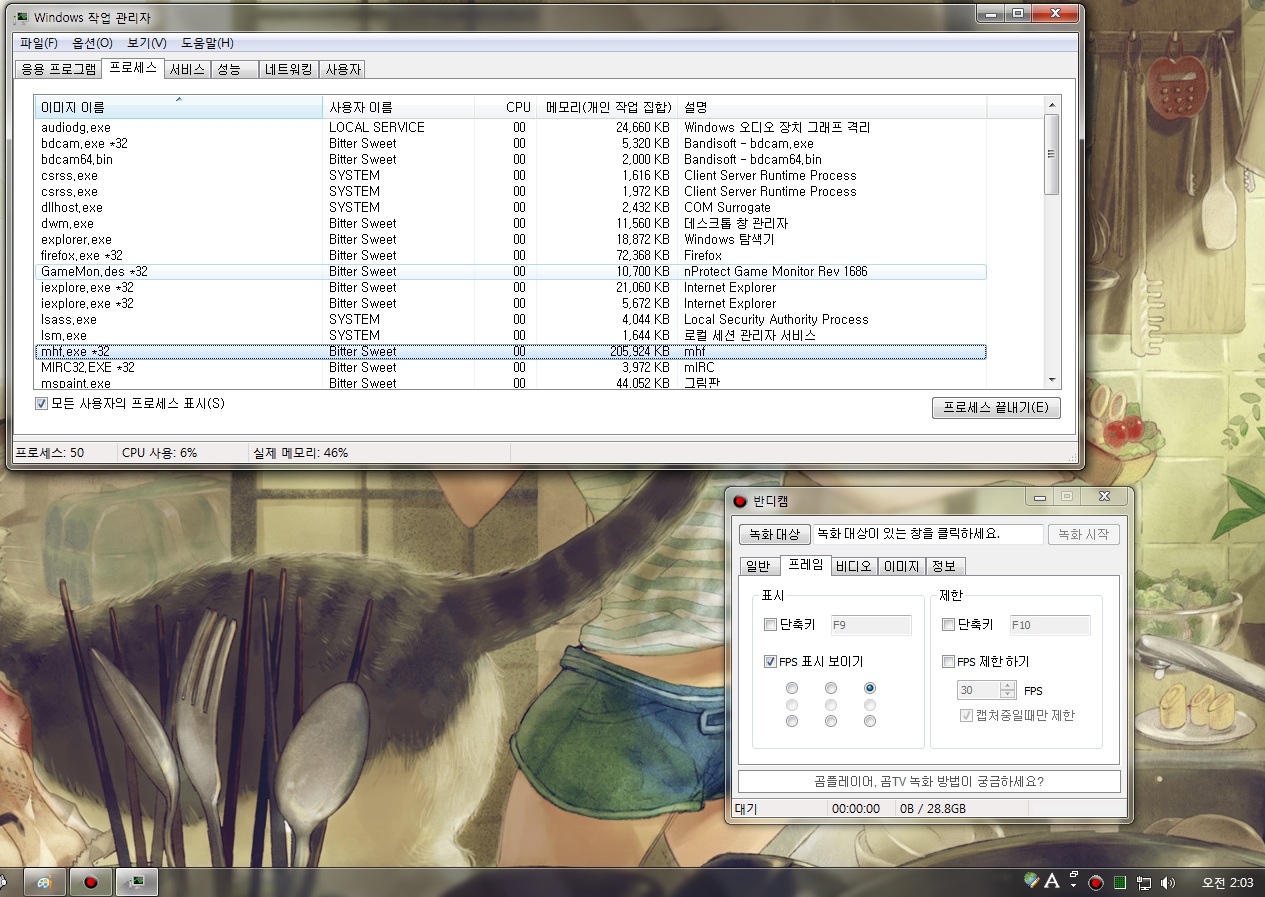Open Bandicam's 정보 tab
Image resolution: width=1265 pixels, height=897 pixels.
945,566
